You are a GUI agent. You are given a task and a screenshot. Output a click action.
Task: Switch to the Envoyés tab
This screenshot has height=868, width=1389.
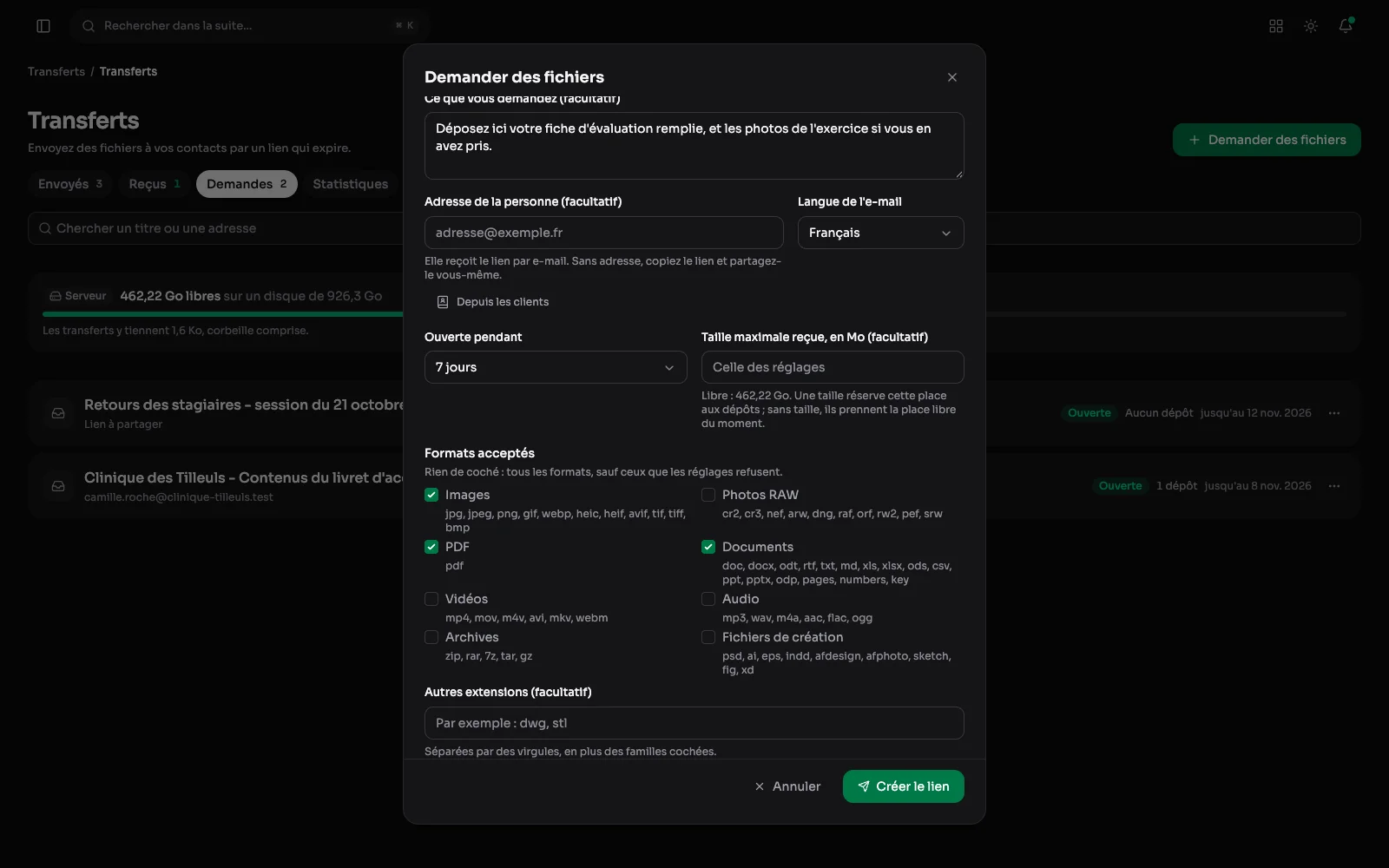(x=70, y=184)
